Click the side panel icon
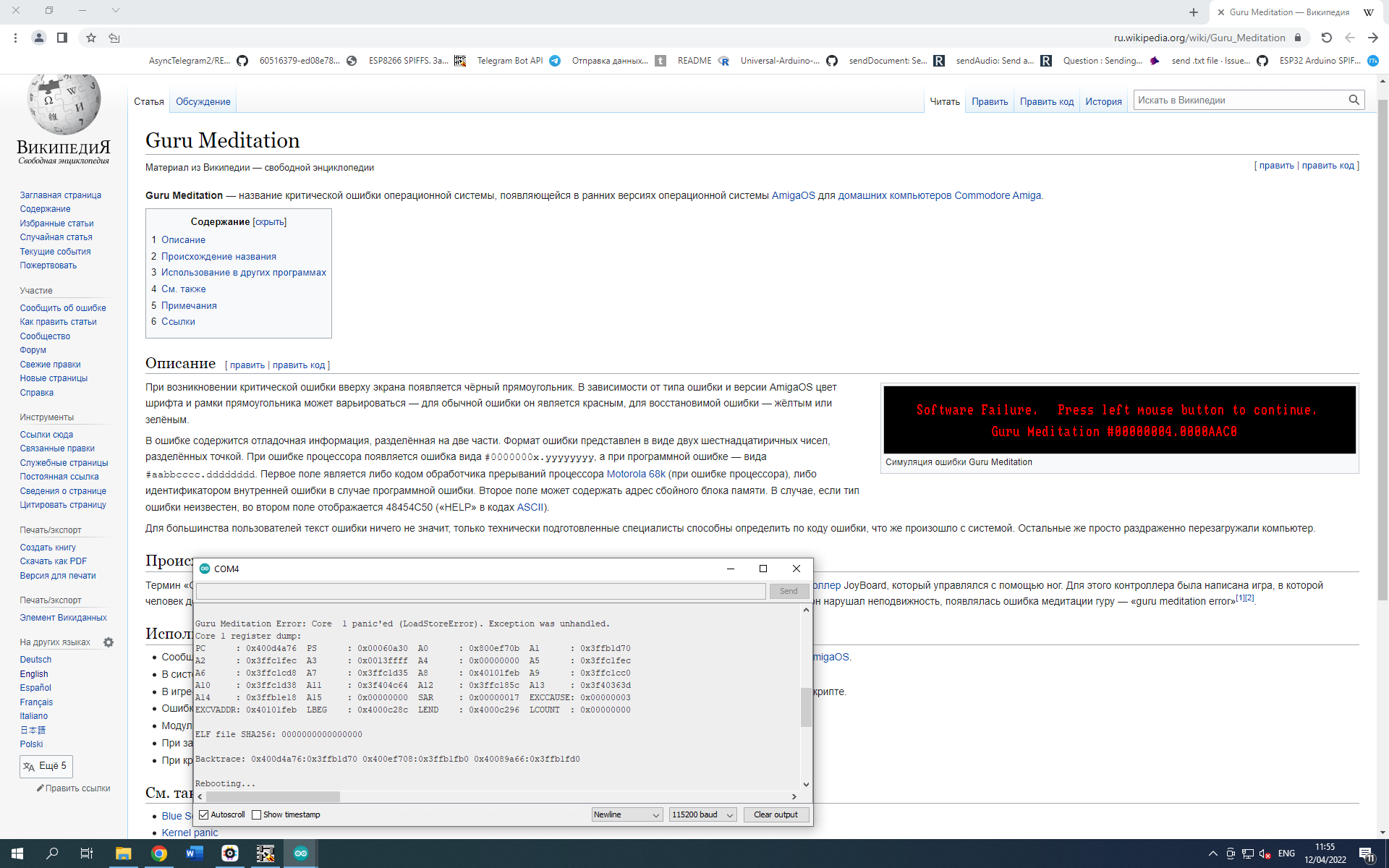 [62, 38]
